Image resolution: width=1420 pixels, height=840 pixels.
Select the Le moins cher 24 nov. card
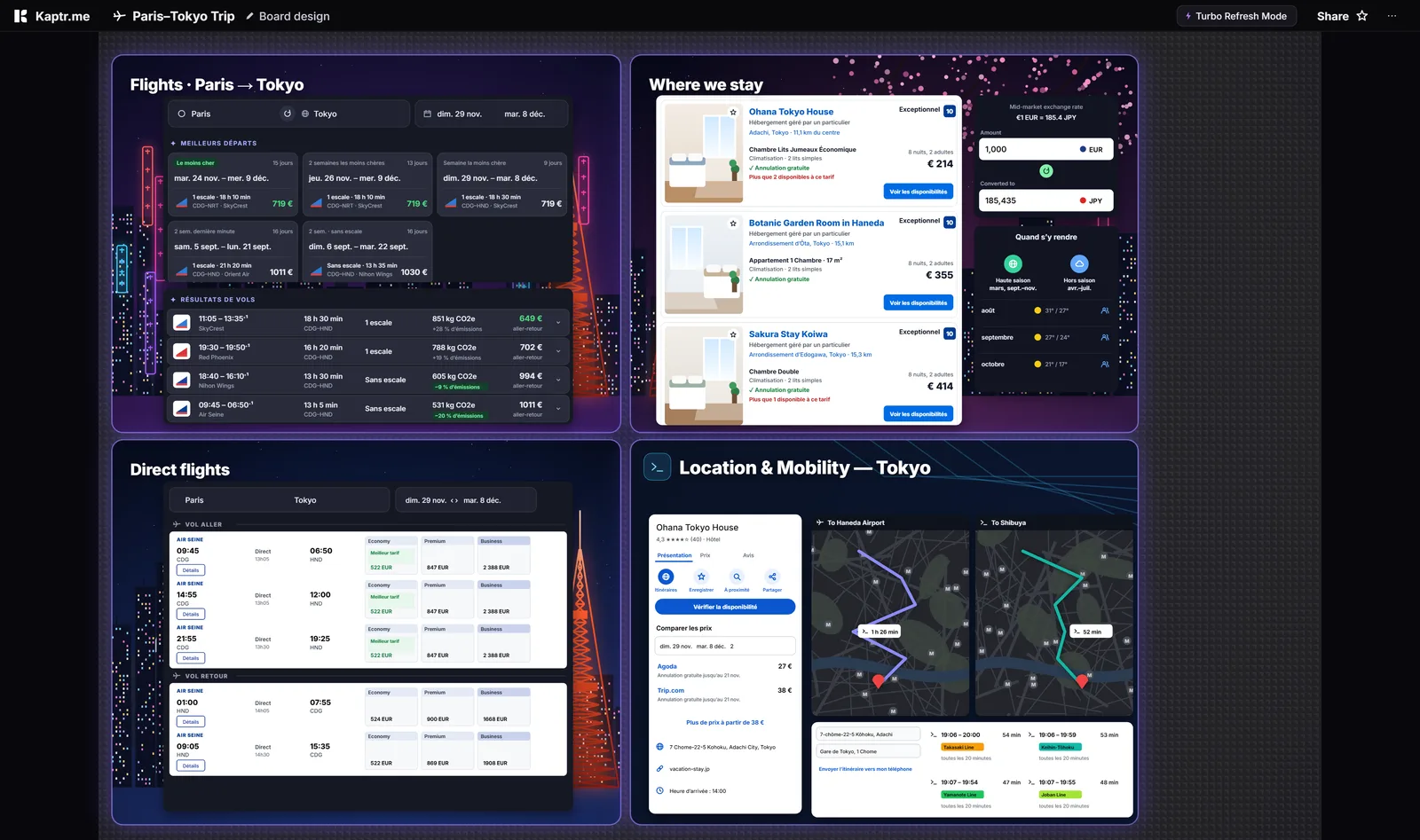click(x=234, y=184)
